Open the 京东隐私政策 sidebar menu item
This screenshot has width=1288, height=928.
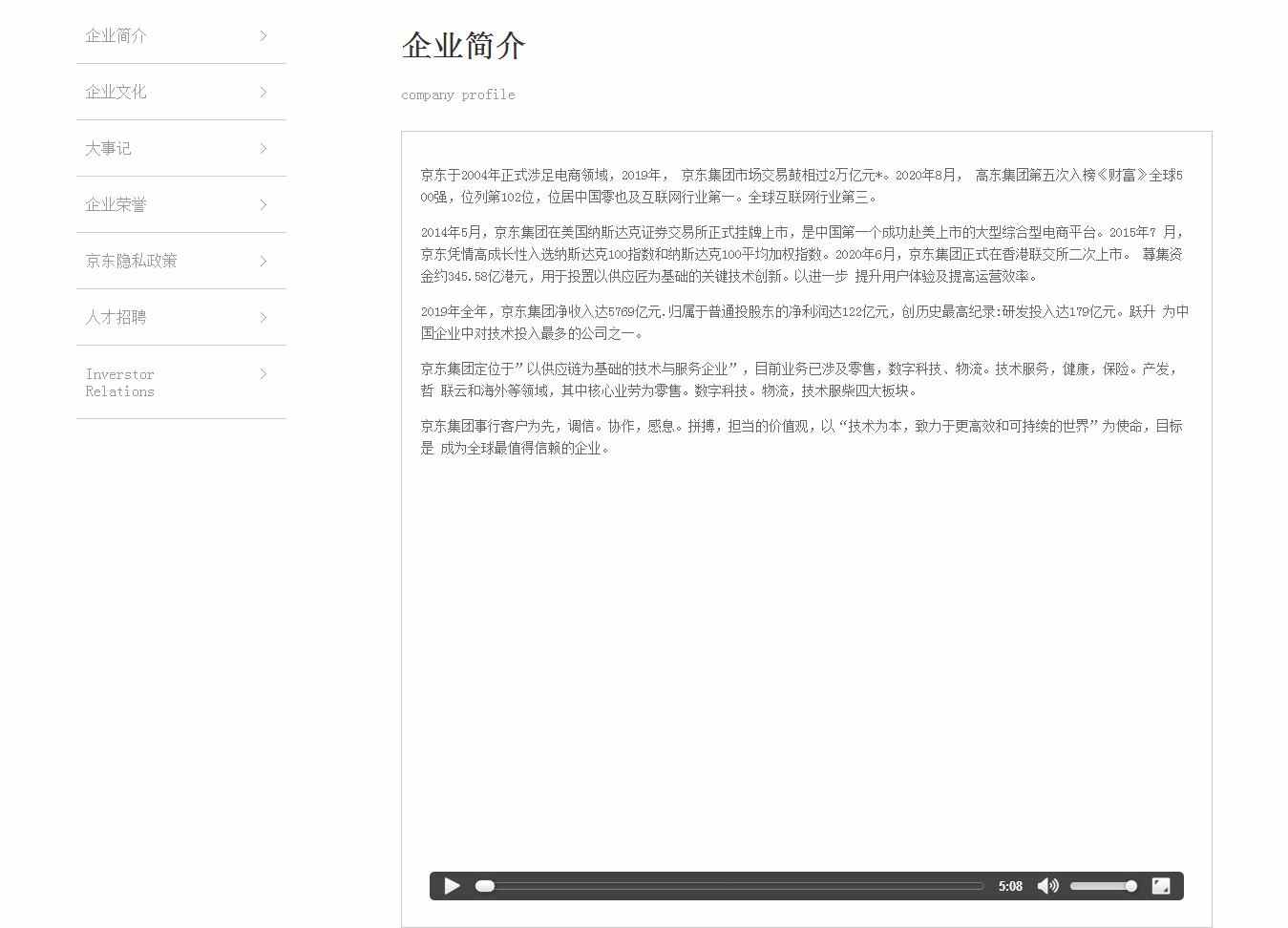point(181,261)
